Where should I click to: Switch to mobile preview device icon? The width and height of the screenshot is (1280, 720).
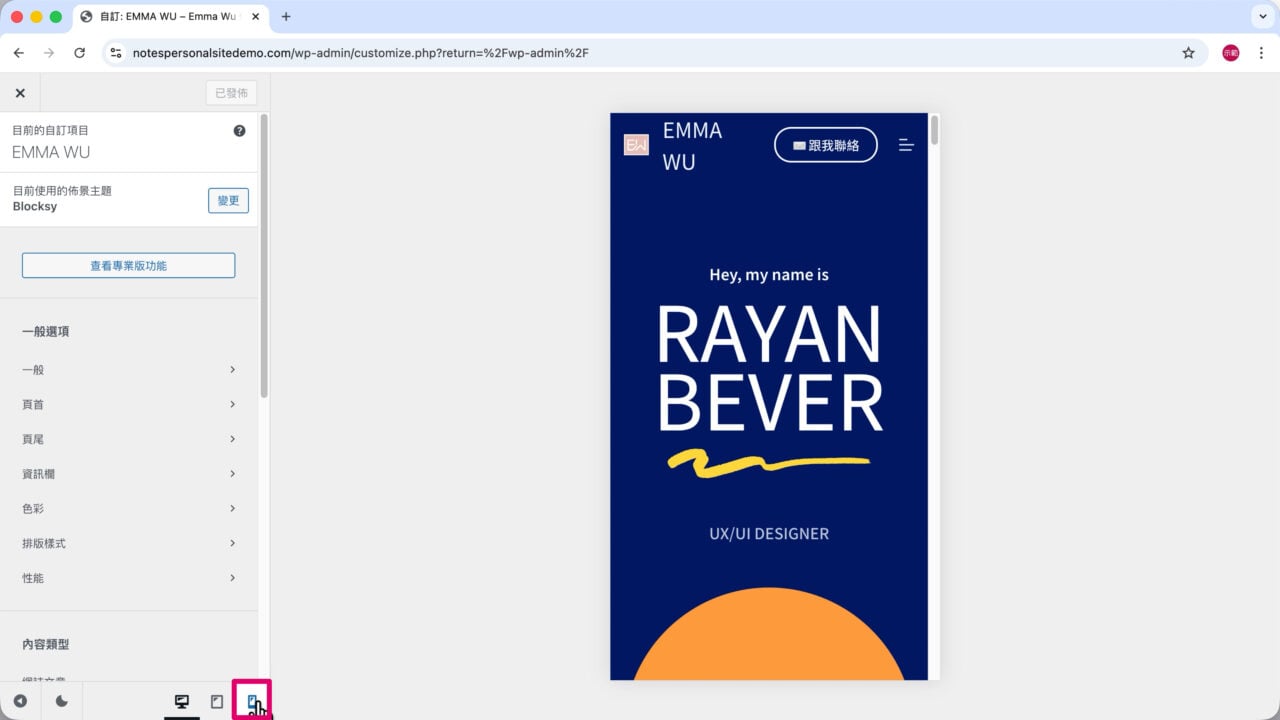click(x=253, y=701)
